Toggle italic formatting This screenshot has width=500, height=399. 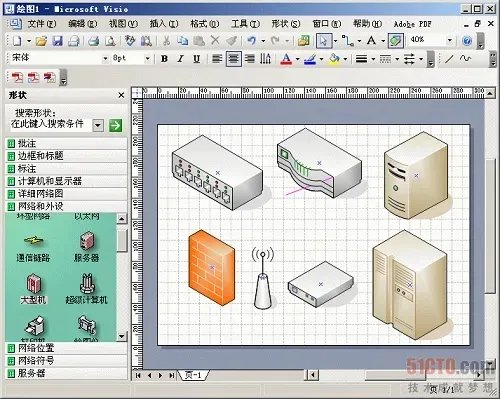[180, 59]
